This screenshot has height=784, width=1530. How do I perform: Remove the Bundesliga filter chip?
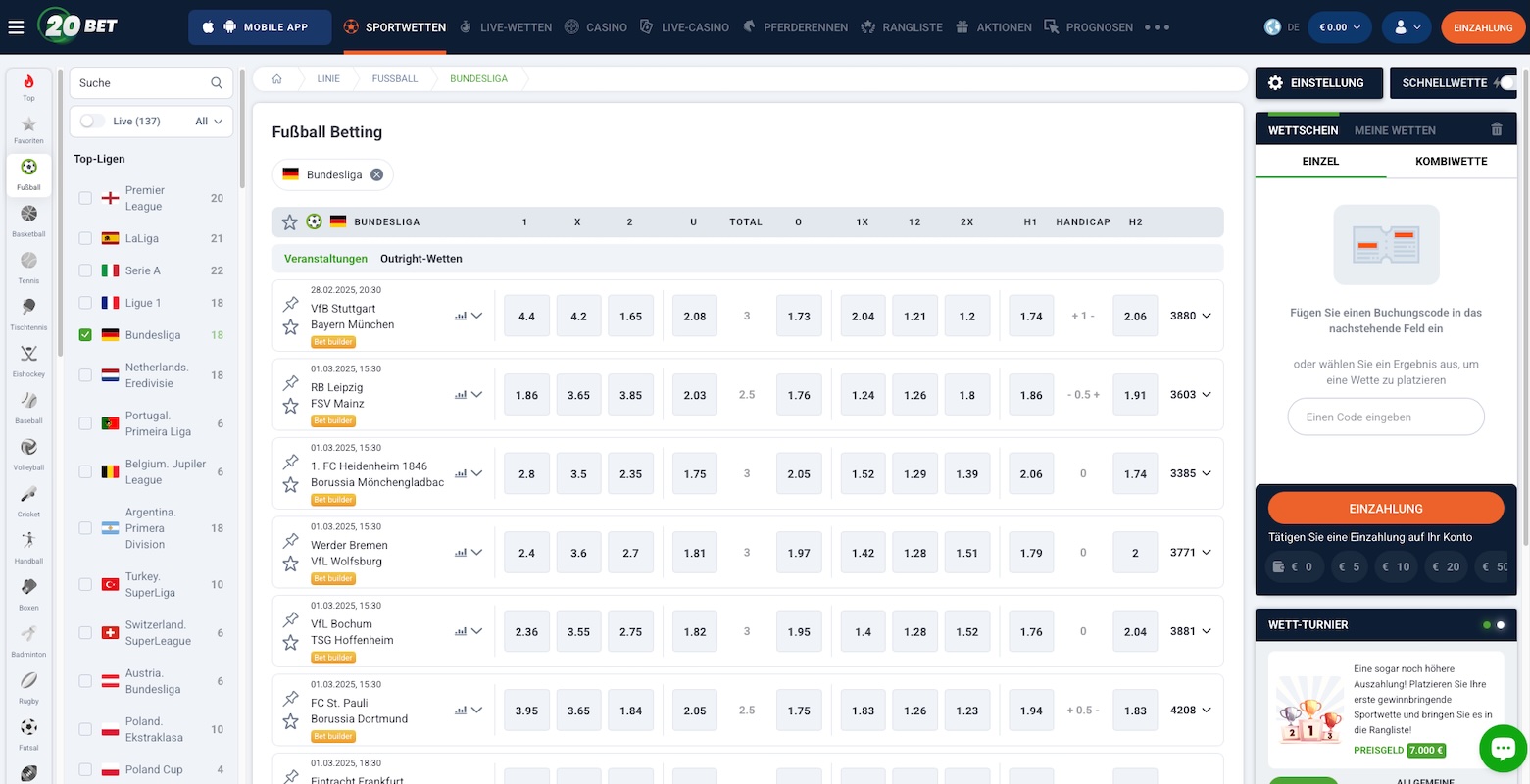[376, 174]
